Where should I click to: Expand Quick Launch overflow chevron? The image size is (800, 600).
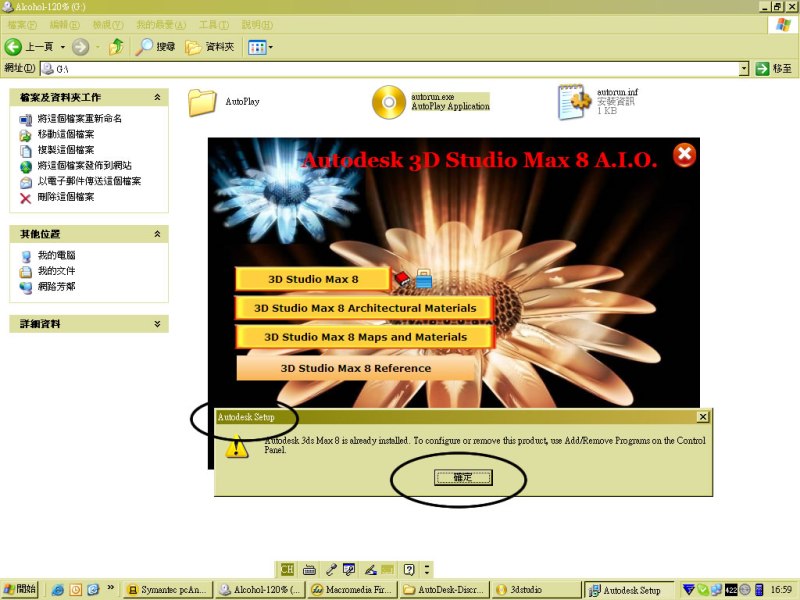pyautogui.click(x=110, y=587)
